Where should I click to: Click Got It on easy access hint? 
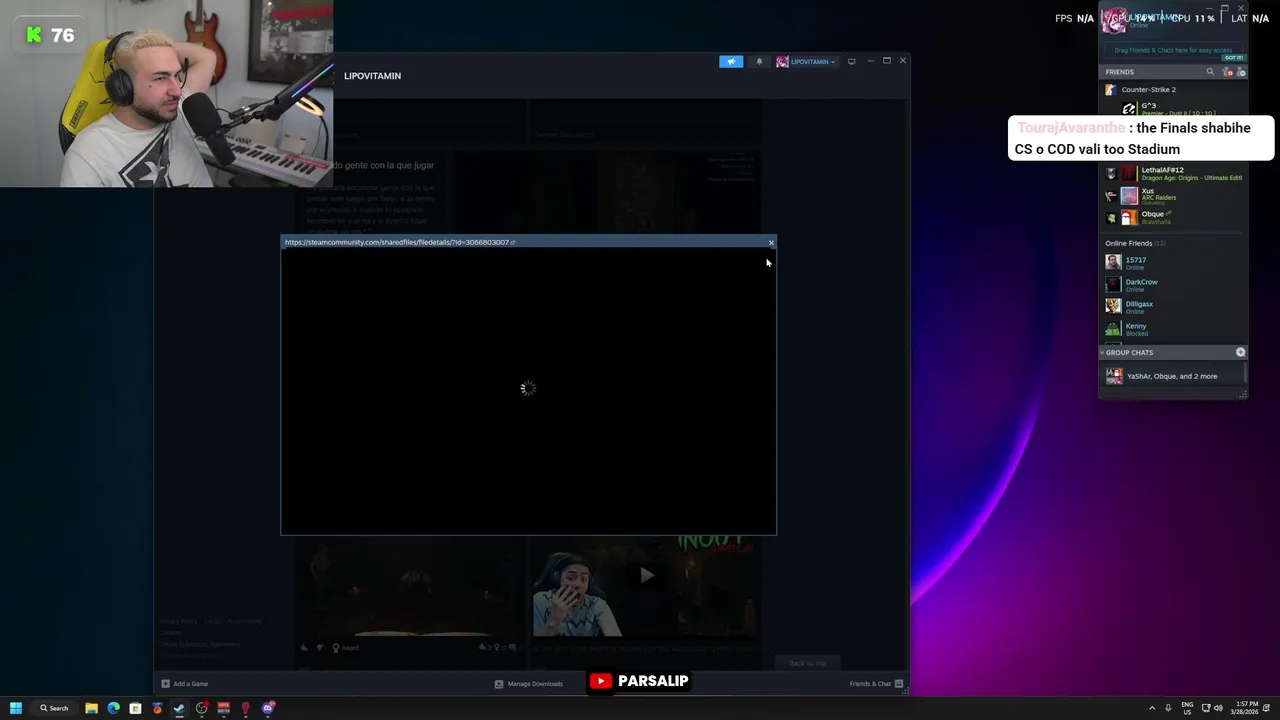coord(1233,57)
